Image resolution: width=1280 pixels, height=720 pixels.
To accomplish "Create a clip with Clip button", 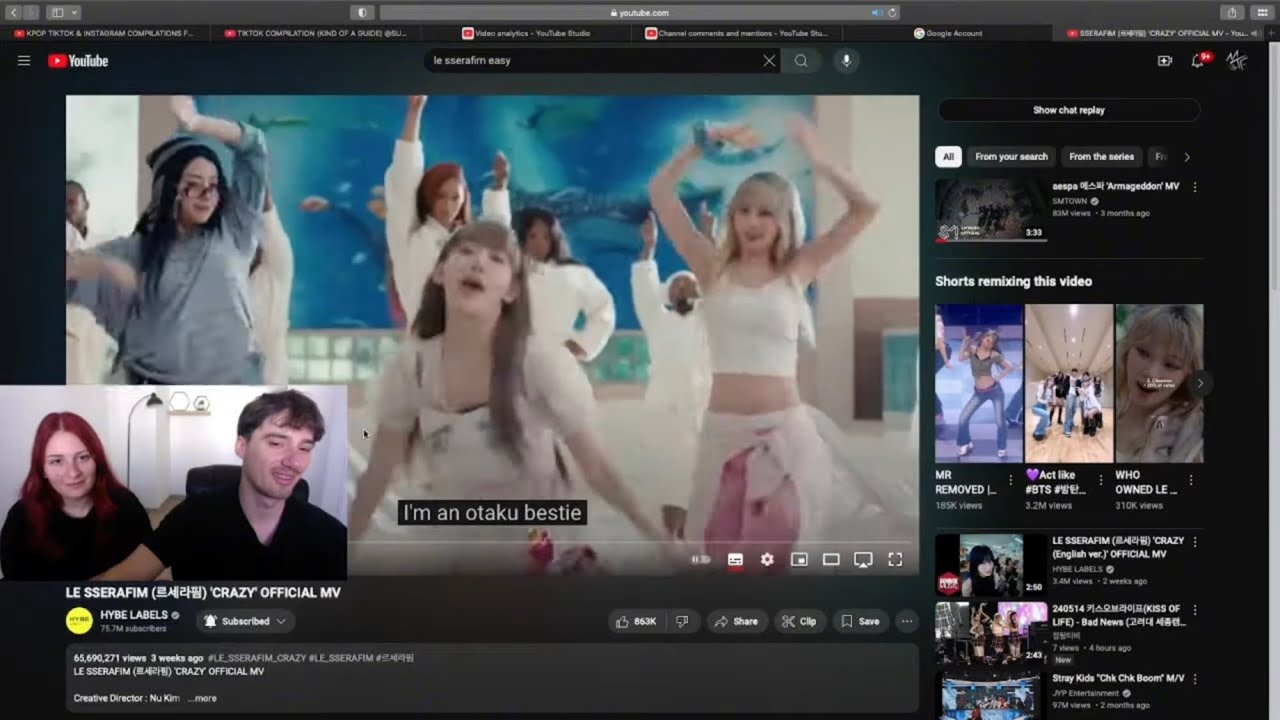I will click(799, 621).
